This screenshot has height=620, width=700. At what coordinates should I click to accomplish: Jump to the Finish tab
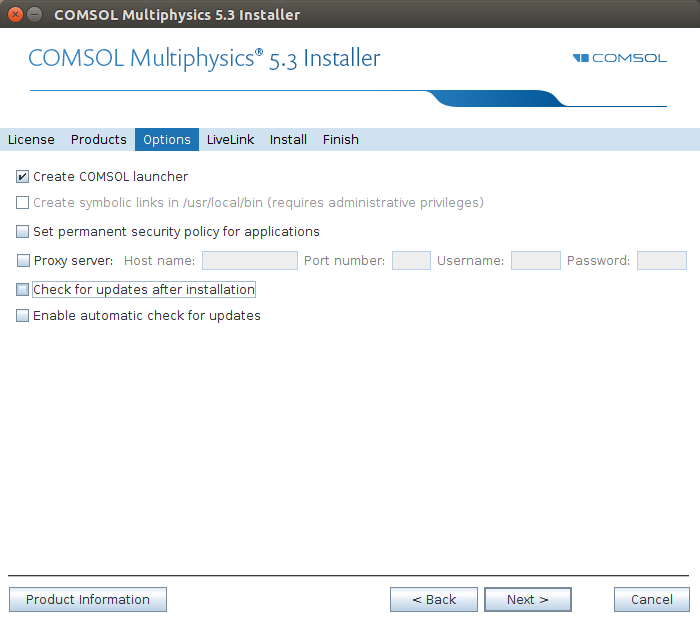pos(340,140)
